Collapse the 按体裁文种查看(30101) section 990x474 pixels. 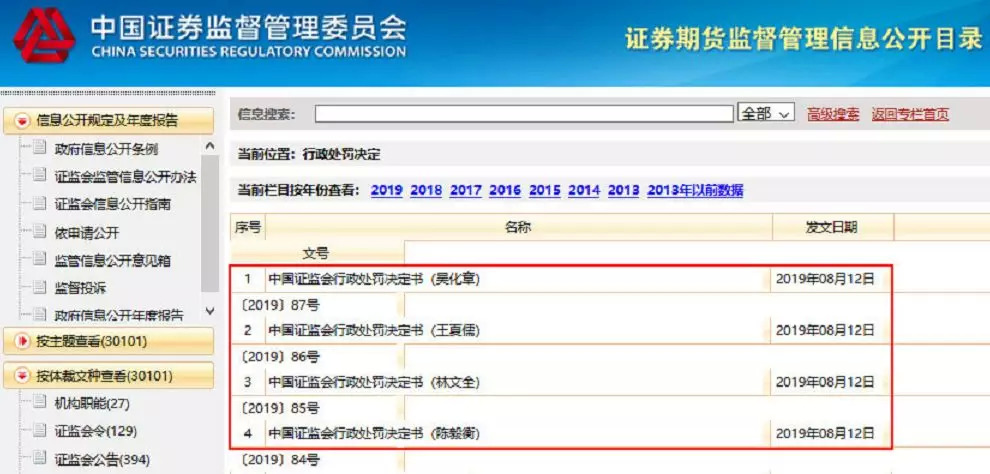[x=109, y=376]
